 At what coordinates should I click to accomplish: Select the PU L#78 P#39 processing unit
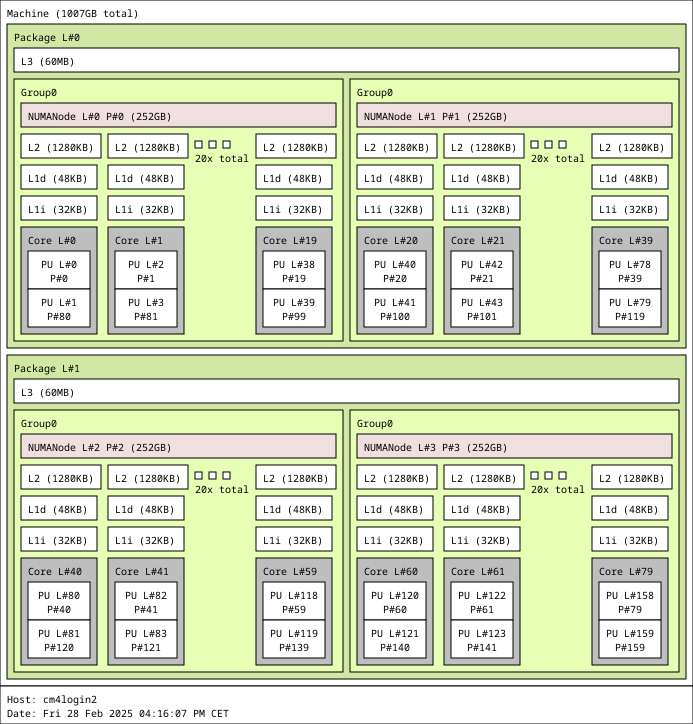pos(630,271)
